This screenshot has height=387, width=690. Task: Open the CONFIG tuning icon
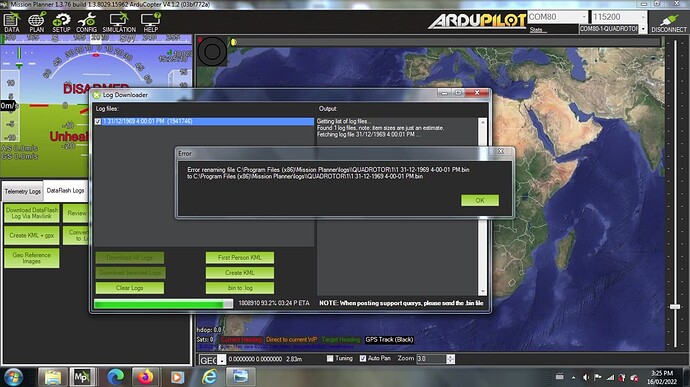[86, 22]
